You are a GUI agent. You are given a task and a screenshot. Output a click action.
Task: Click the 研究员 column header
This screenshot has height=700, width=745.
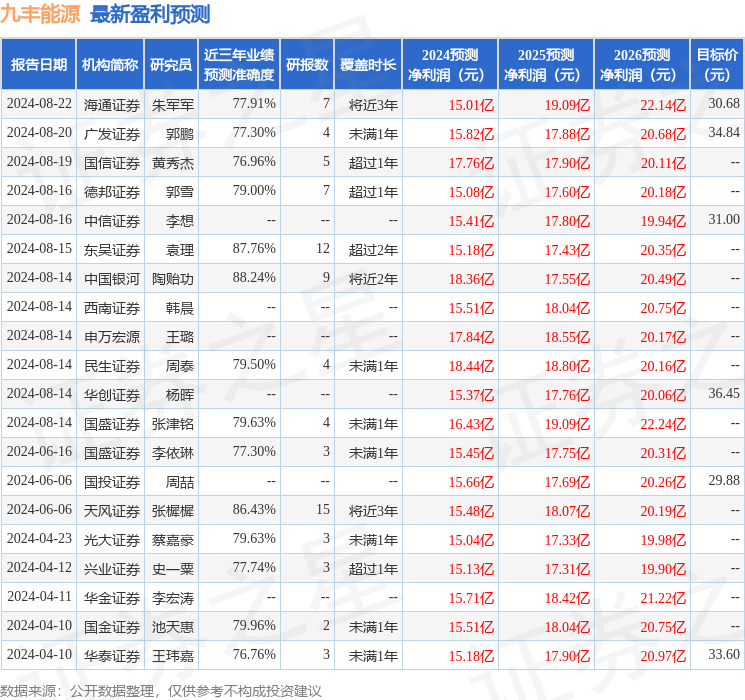(171, 65)
